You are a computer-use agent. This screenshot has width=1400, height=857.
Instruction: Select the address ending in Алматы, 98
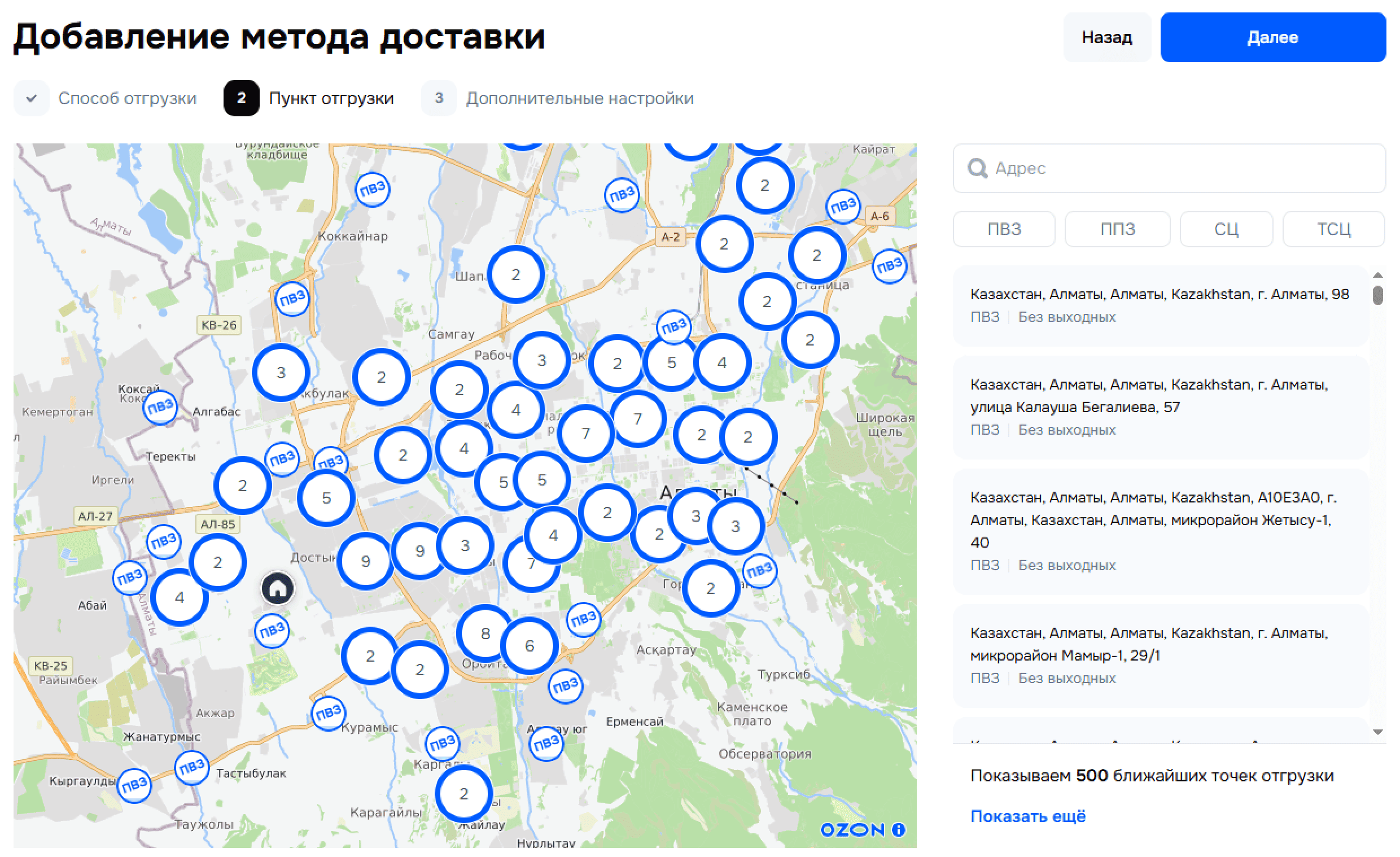1161,306
